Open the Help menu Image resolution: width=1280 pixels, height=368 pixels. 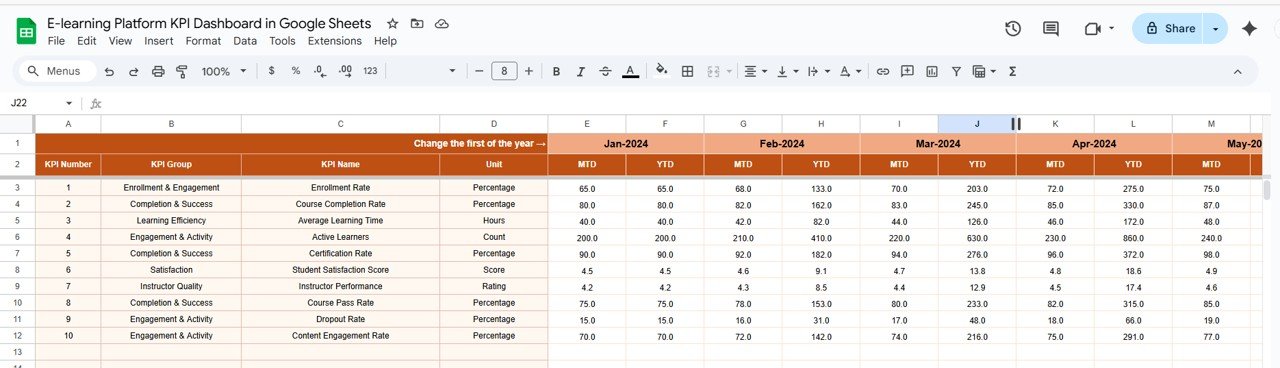[385, 41]
